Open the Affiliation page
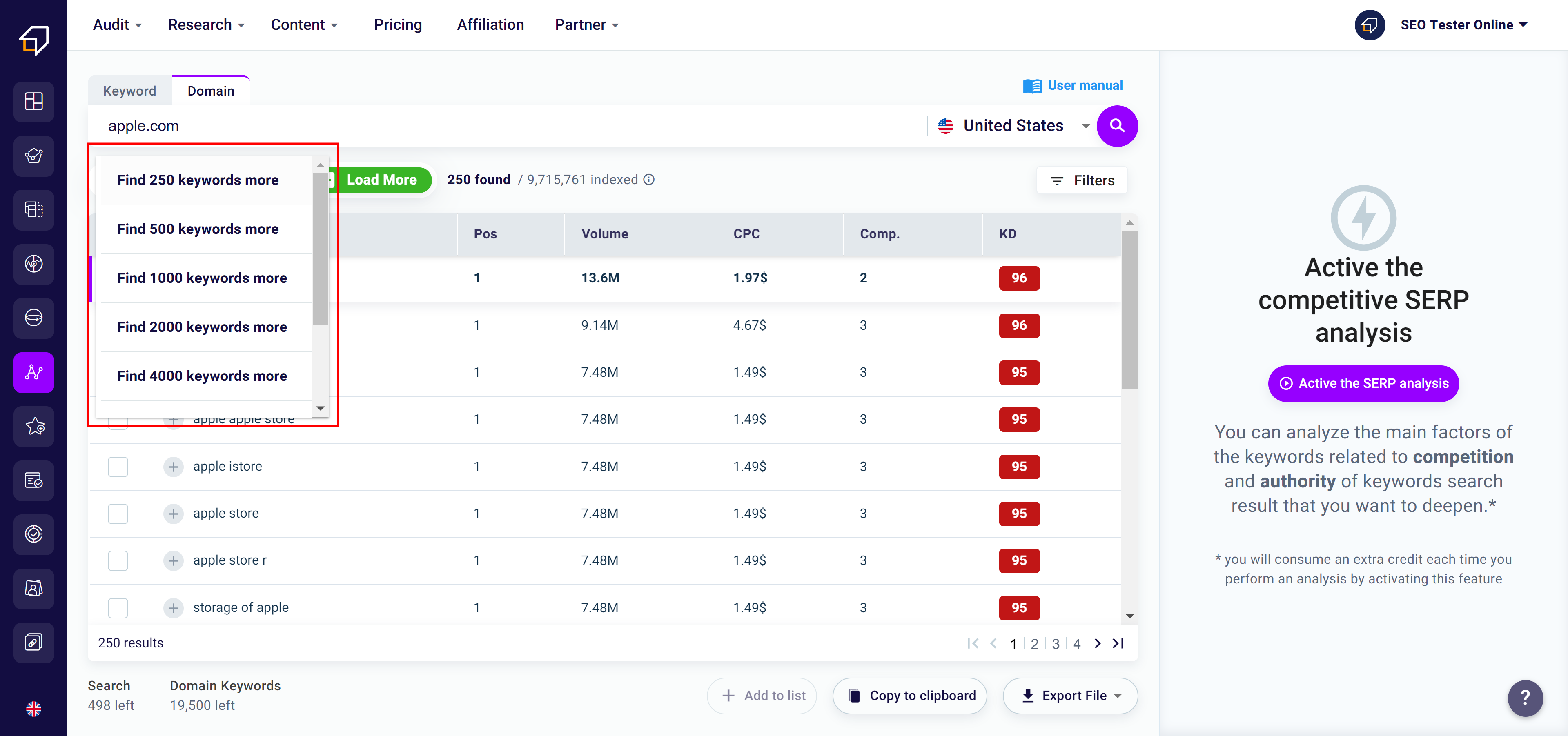 pyautogui.click(x=490, y=25)
